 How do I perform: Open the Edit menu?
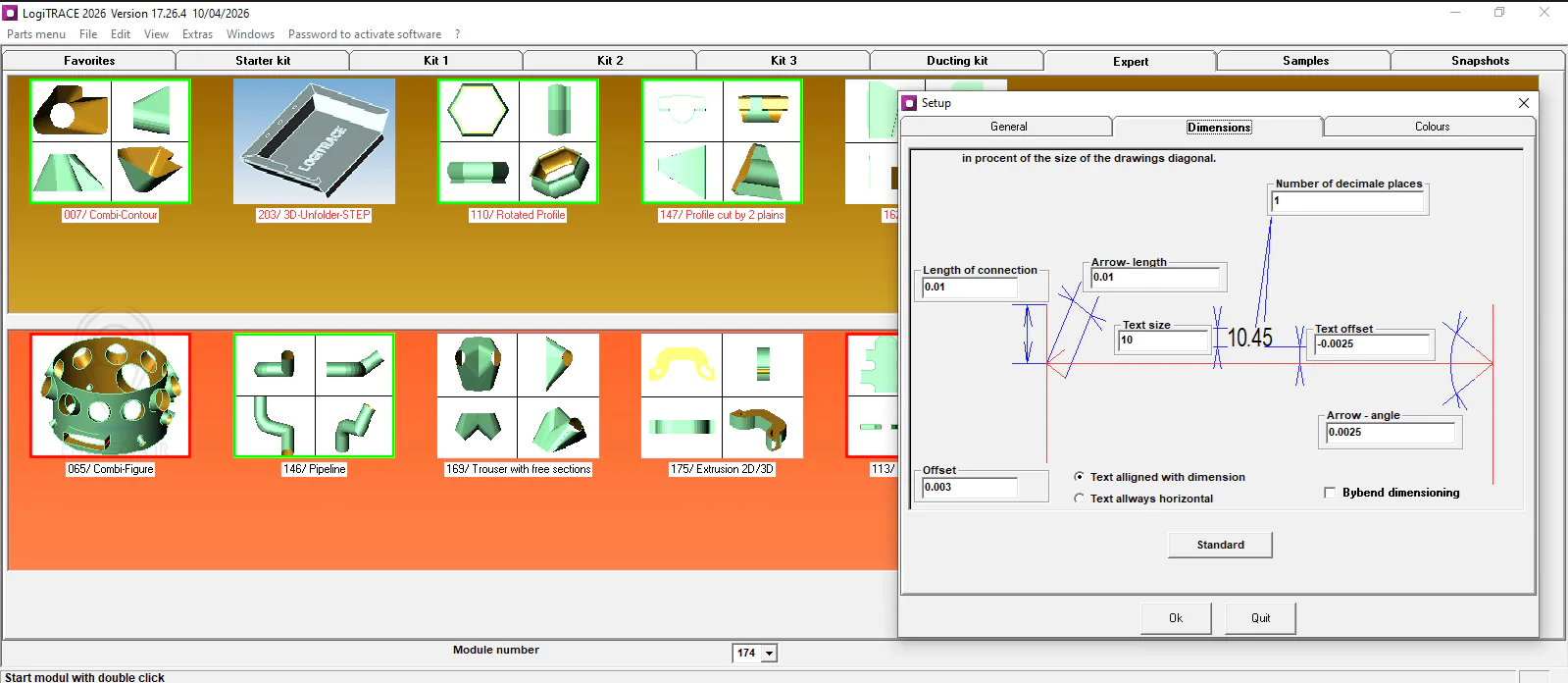click(x=121, y=34)
